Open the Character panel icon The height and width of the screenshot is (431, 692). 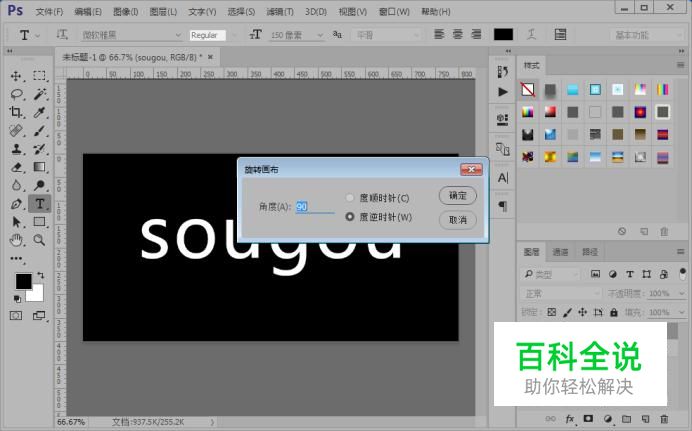pyautogui.click(x=503, y=178)
